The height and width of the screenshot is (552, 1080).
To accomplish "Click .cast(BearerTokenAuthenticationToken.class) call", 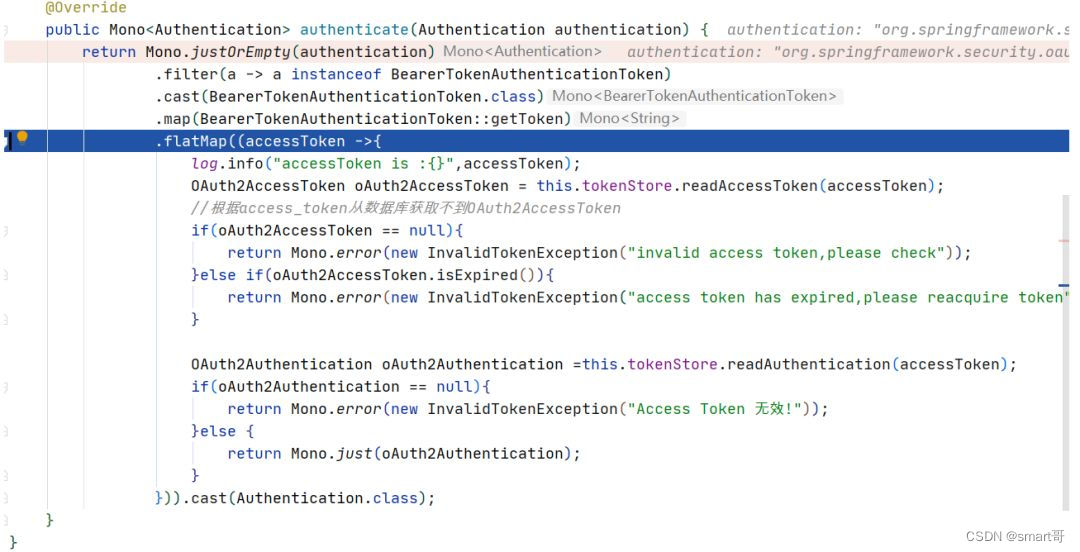I will (x=349, y=96).
